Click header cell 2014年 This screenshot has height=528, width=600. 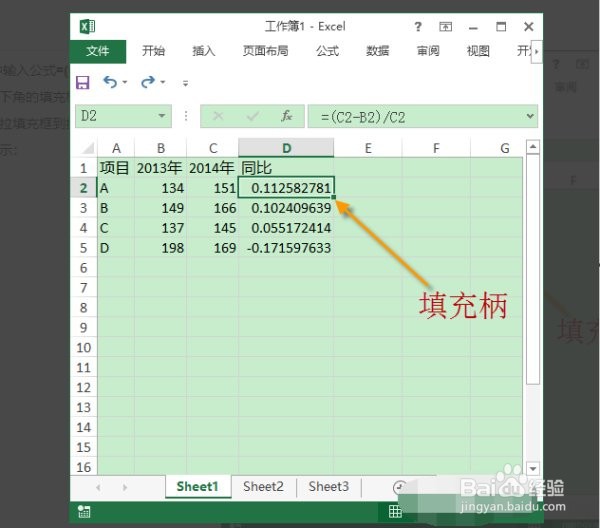point(213,168)
